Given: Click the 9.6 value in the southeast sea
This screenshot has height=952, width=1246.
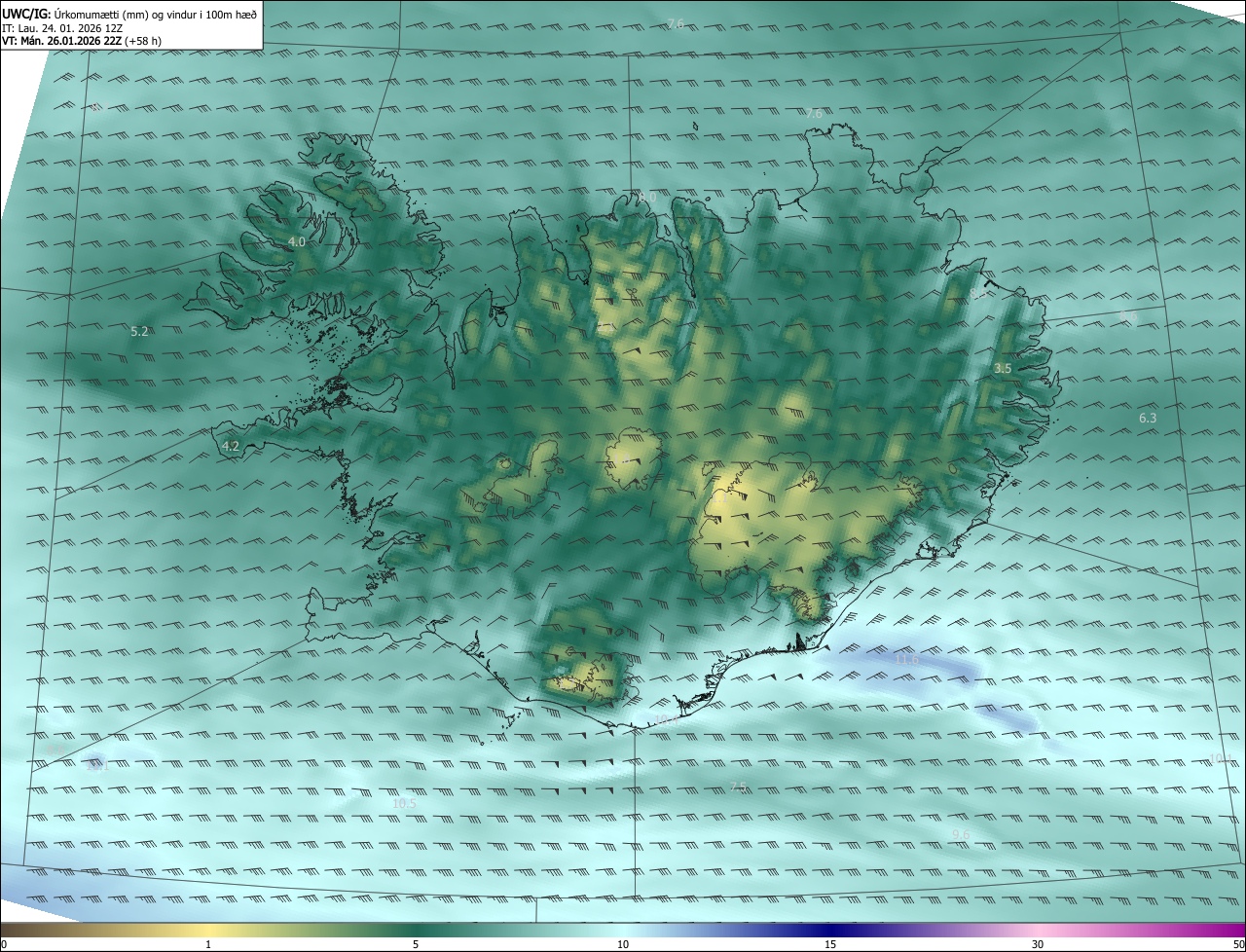Looking at the screenshot, I should pyautogui.click(x=960, y=835).
